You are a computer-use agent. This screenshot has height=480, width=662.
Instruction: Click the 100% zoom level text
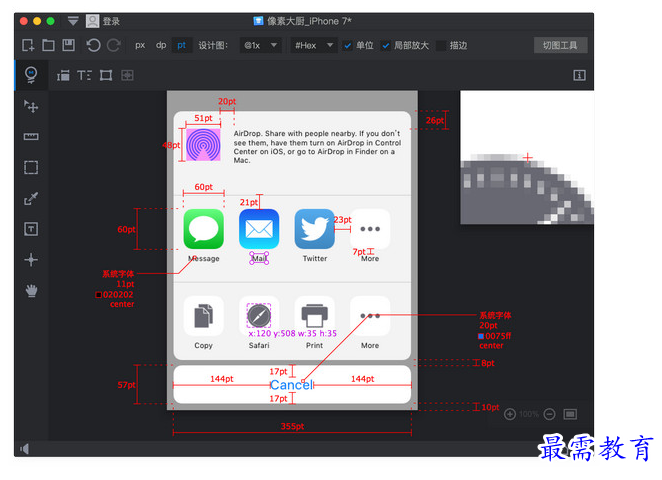tap(529, 414)
